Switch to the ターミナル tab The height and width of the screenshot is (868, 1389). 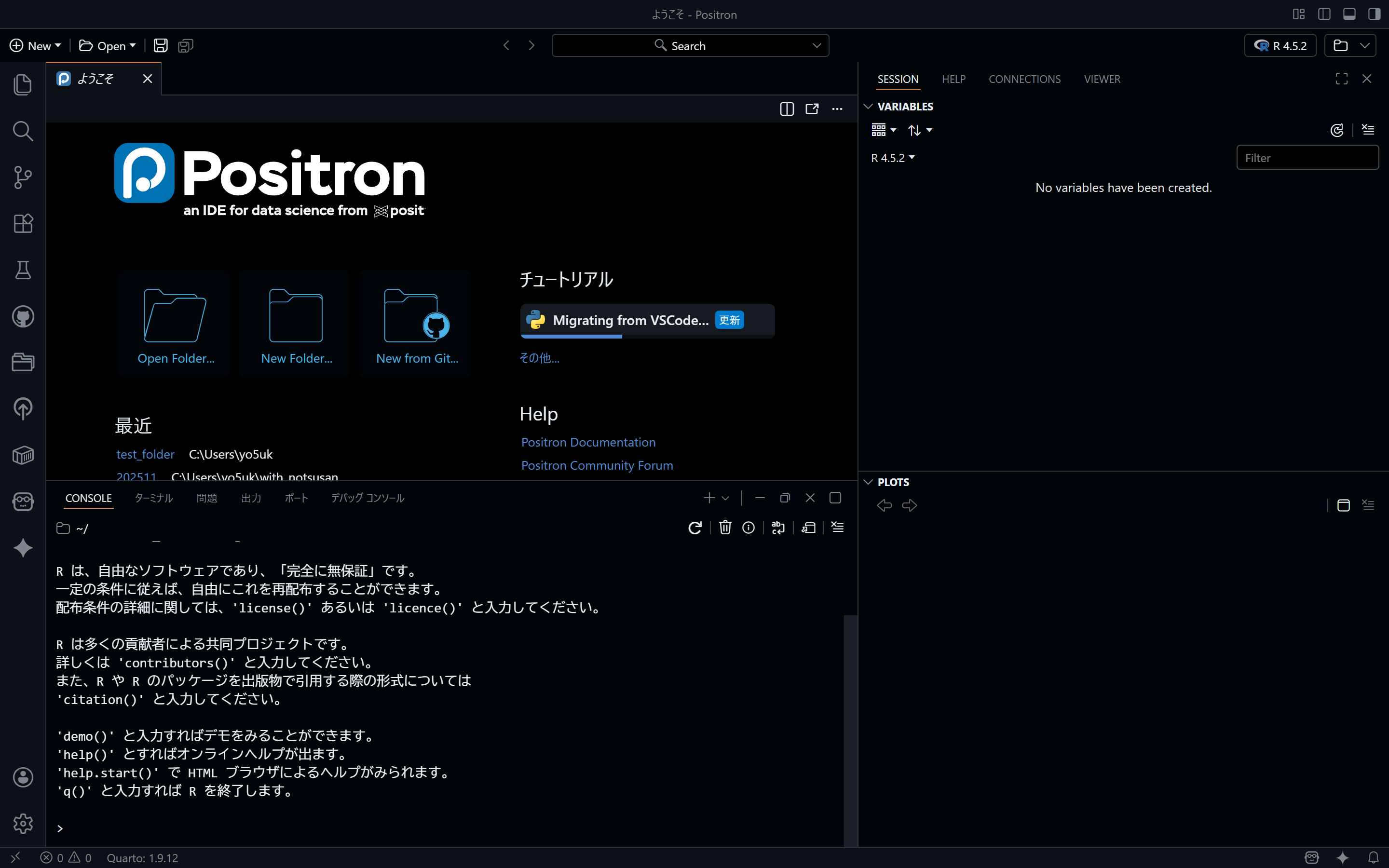153,498
